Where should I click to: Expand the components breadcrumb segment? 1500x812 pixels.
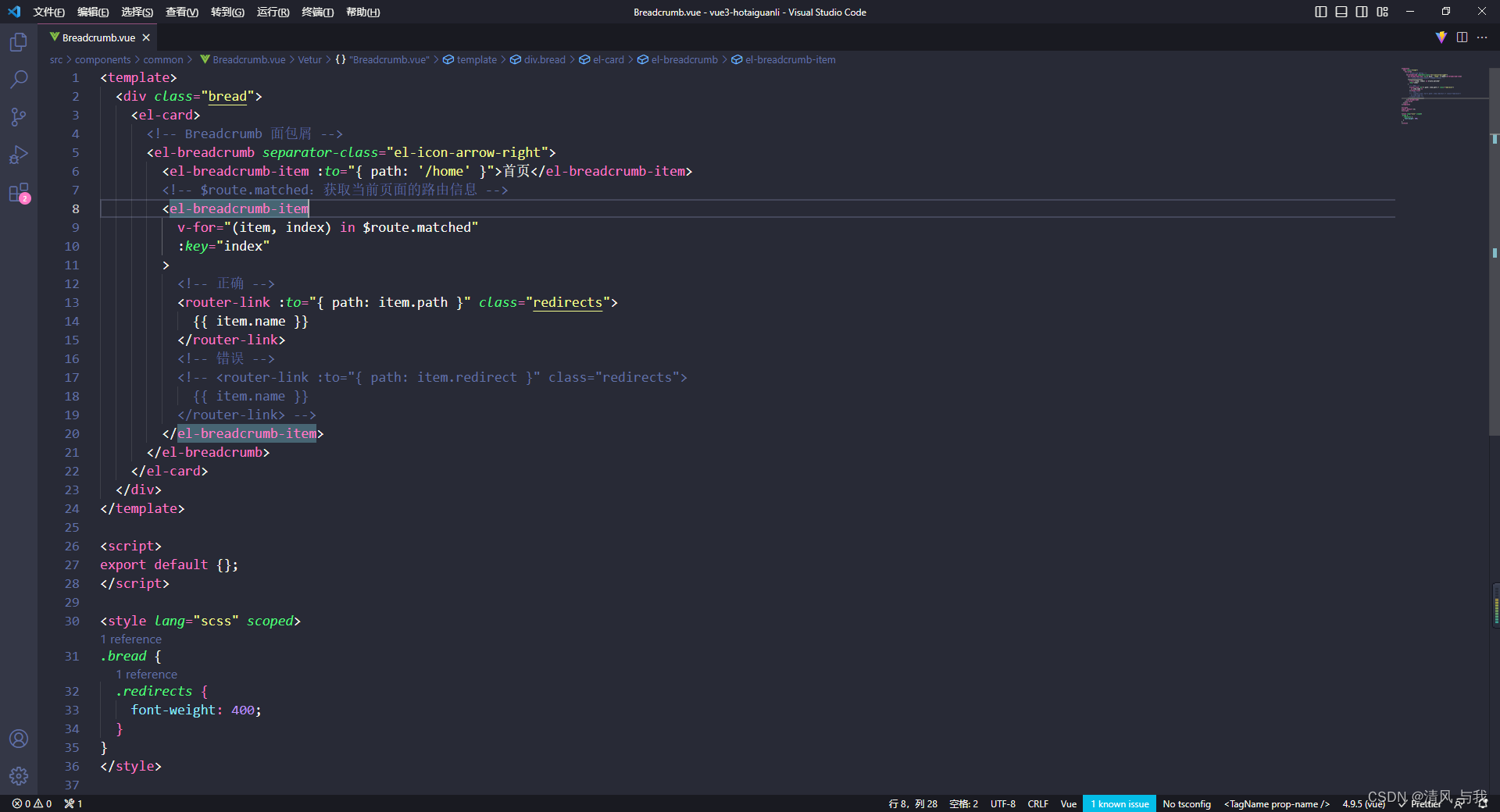click(102, 59)
